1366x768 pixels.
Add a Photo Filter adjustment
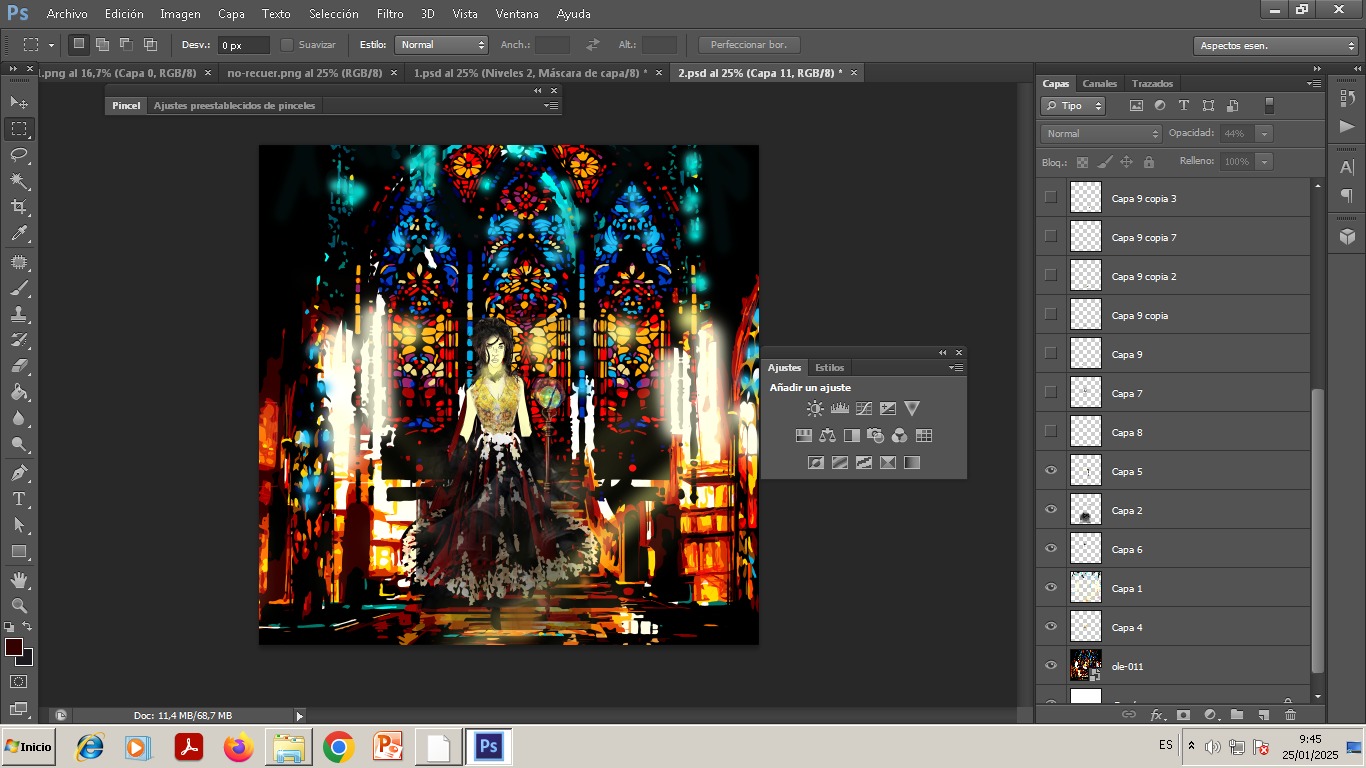pyautogui.click(x=875, y=435)
